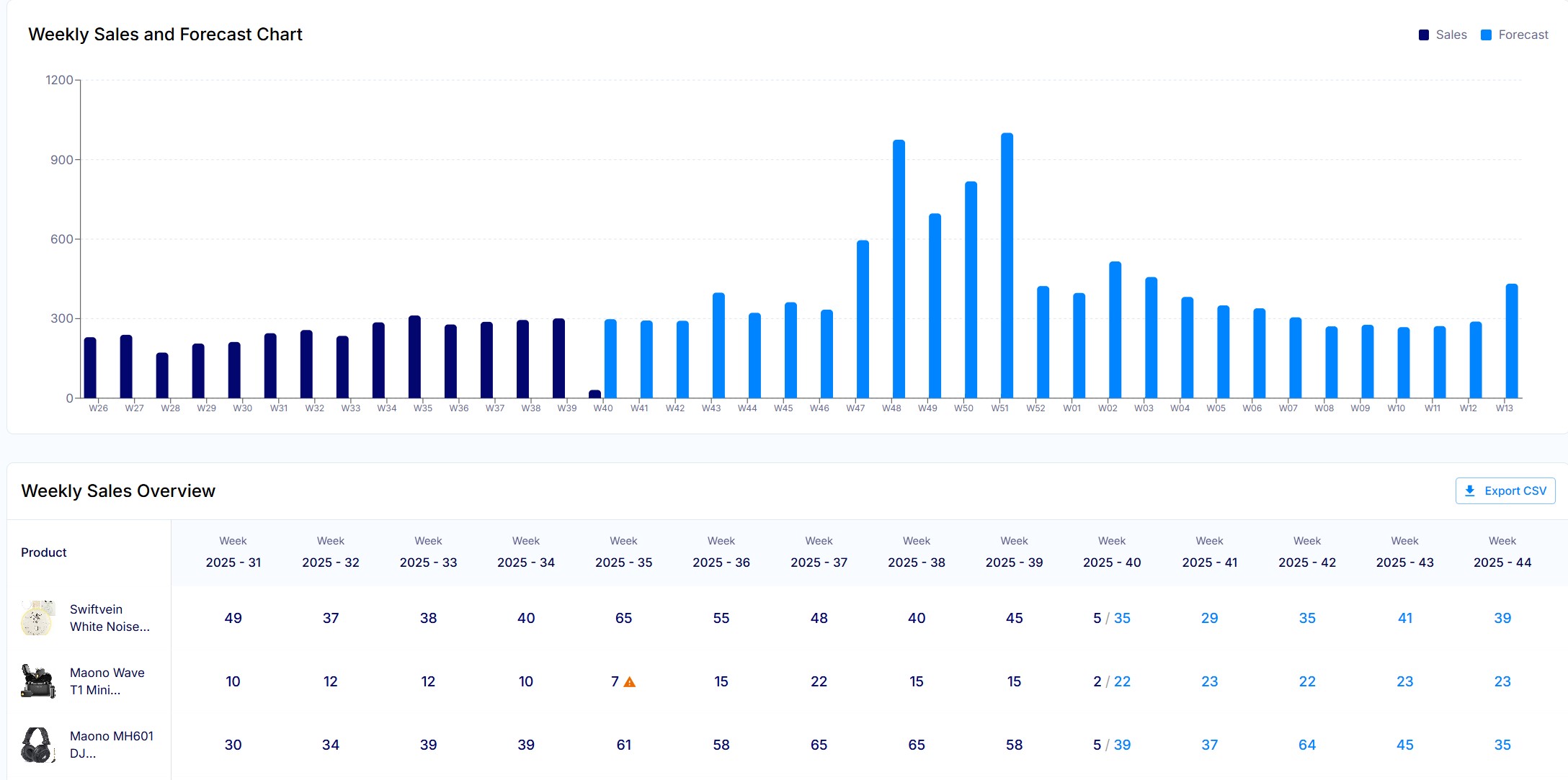The width and height of the screenshot is (1568, 780).
Task: Click the small W40 sales bar
Action: click(x=594, y=394)
